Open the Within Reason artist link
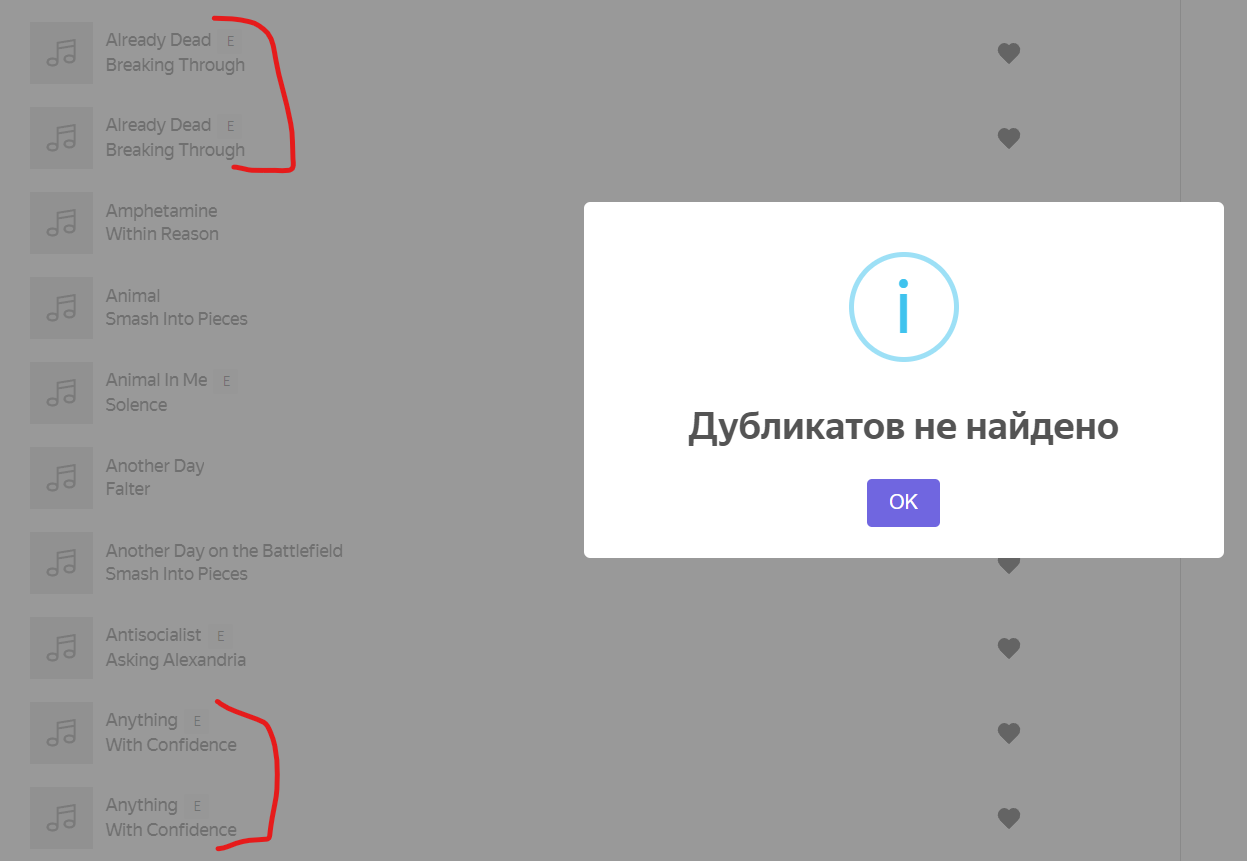Viewport: 1247px width, 861px height. [x=163, y=234]
